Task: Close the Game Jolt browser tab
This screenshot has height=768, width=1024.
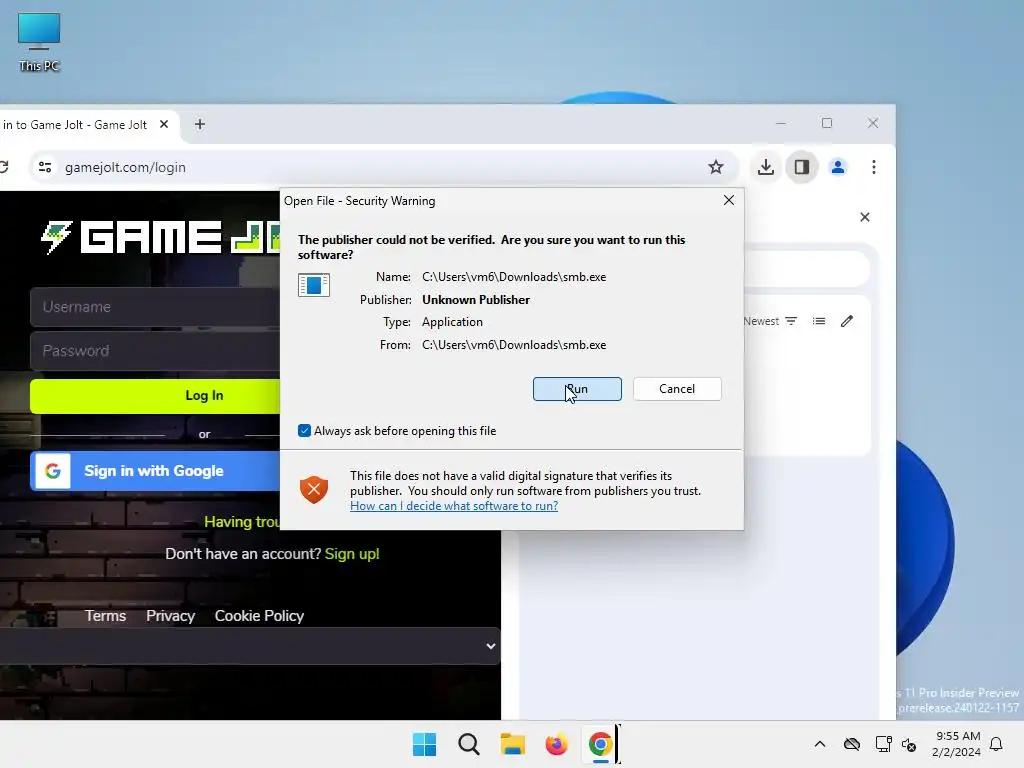Action: coord(164,124)
